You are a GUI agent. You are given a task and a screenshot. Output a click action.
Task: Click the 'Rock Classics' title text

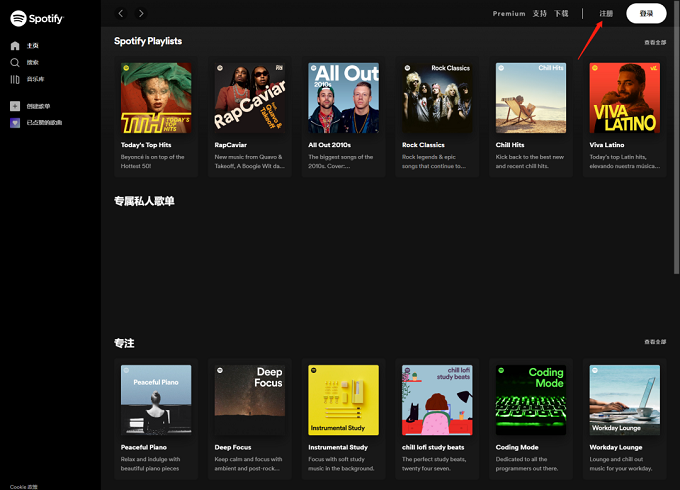coord(423,145)
